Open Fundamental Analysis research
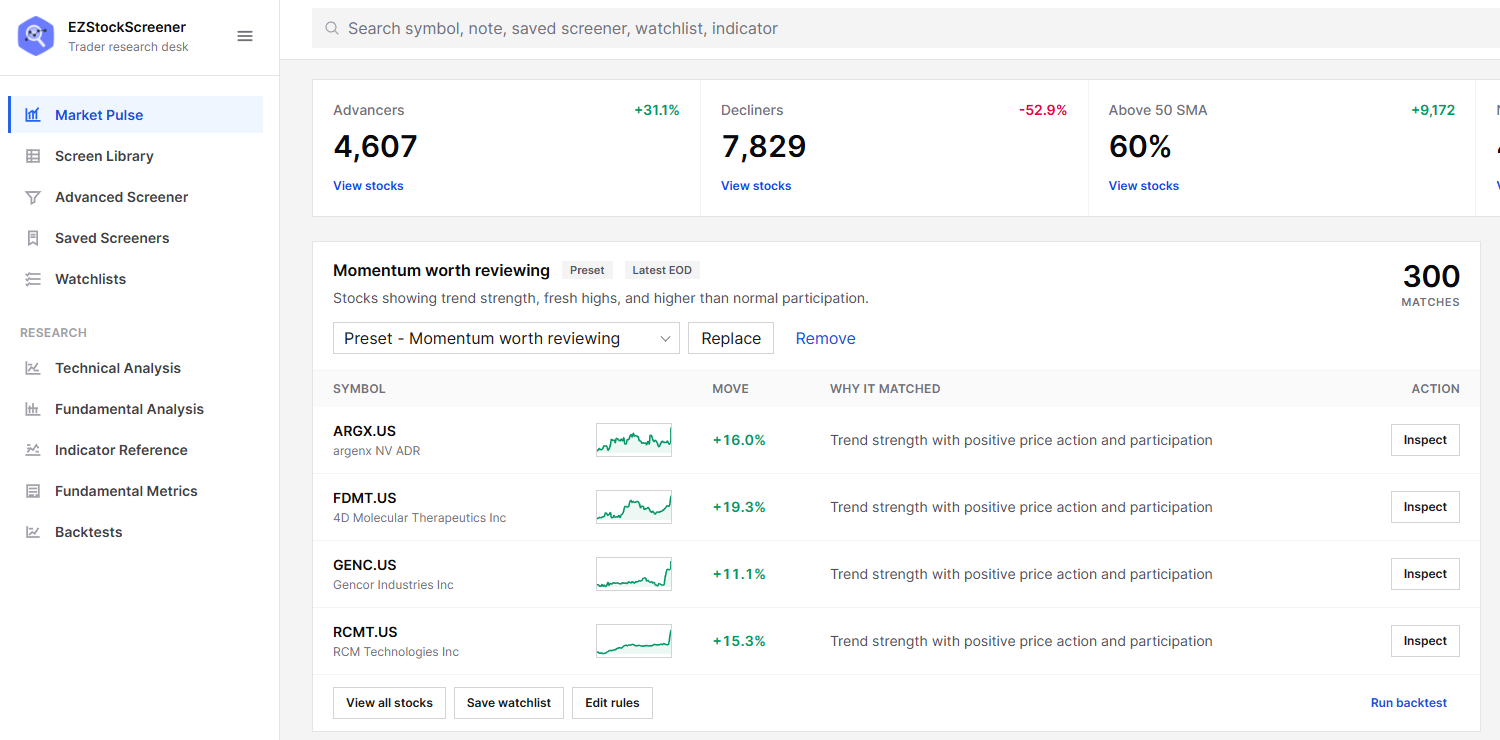Image resolution: width=1500 pixels, height=740 pixels. [x=136, y=409]
